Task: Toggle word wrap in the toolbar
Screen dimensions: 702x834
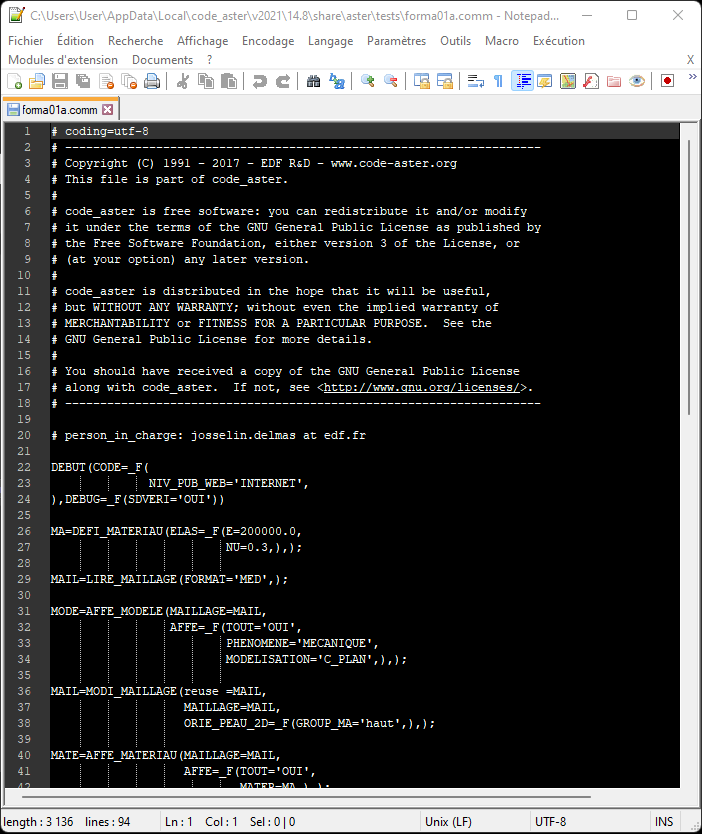Action: (475, 81)
